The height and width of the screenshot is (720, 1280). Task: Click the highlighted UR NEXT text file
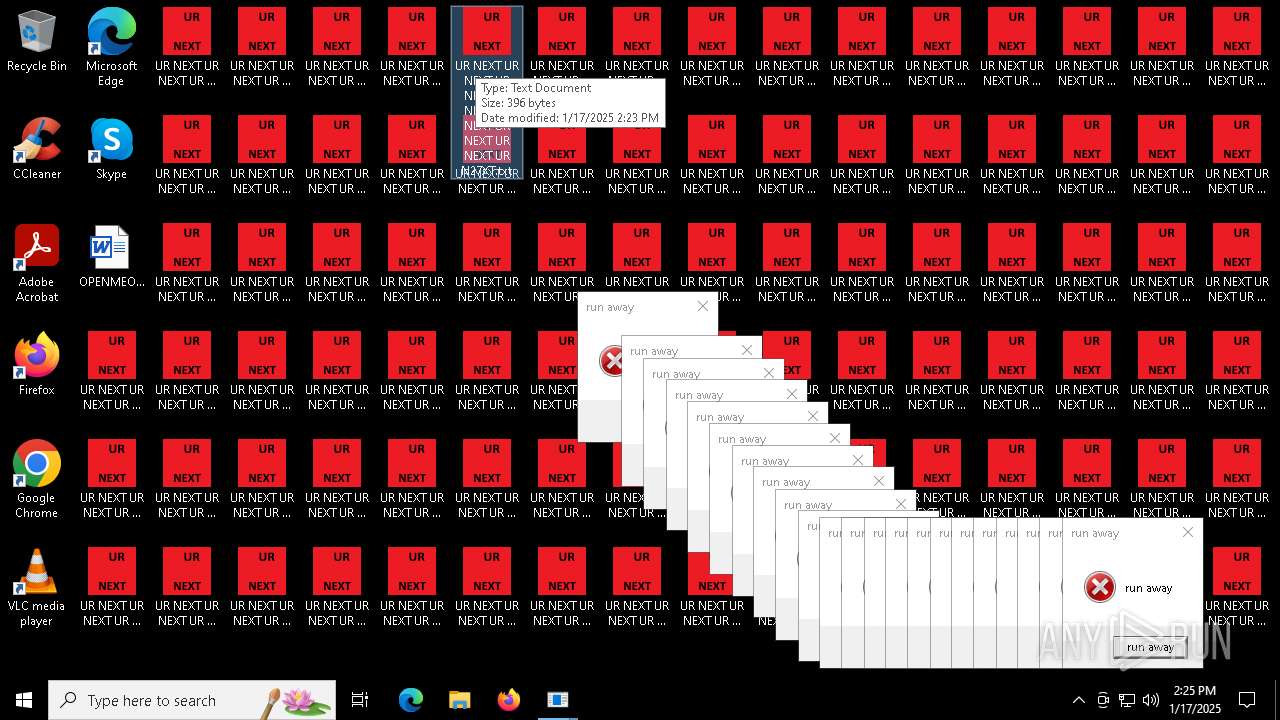coord(487,92)
